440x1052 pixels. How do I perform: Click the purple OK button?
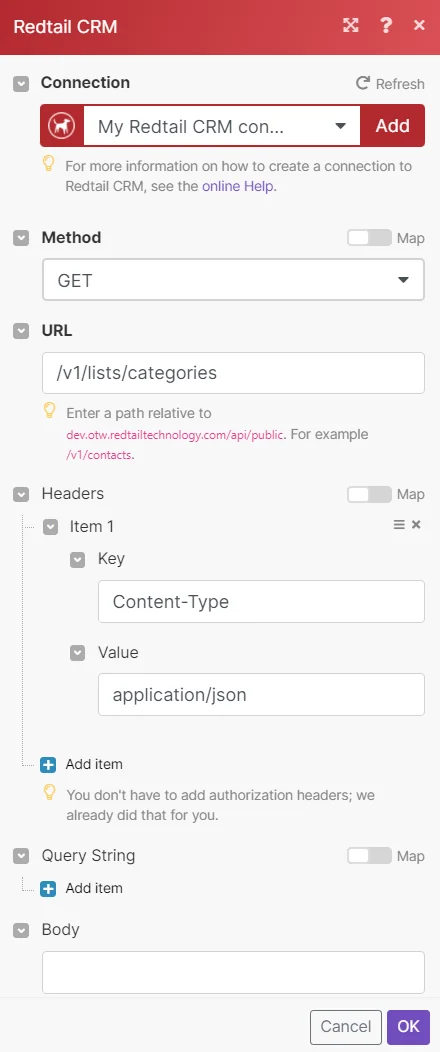pos(408,1027)
